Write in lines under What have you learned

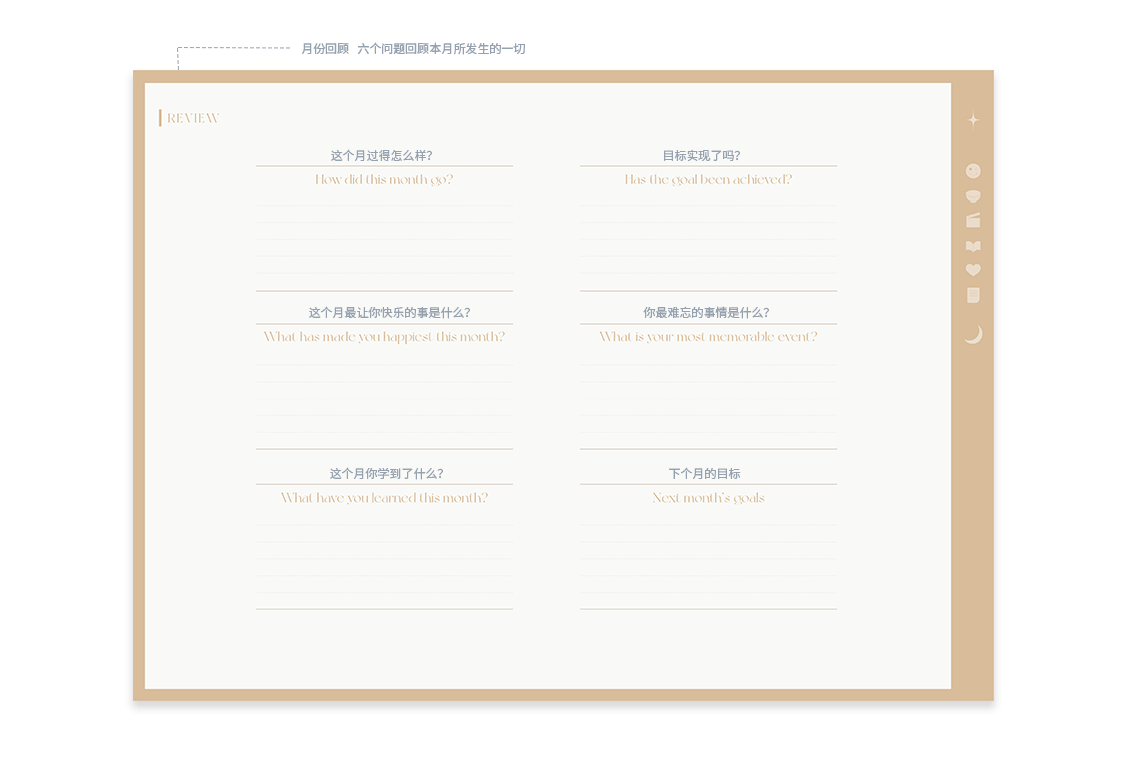coord(385,559)
